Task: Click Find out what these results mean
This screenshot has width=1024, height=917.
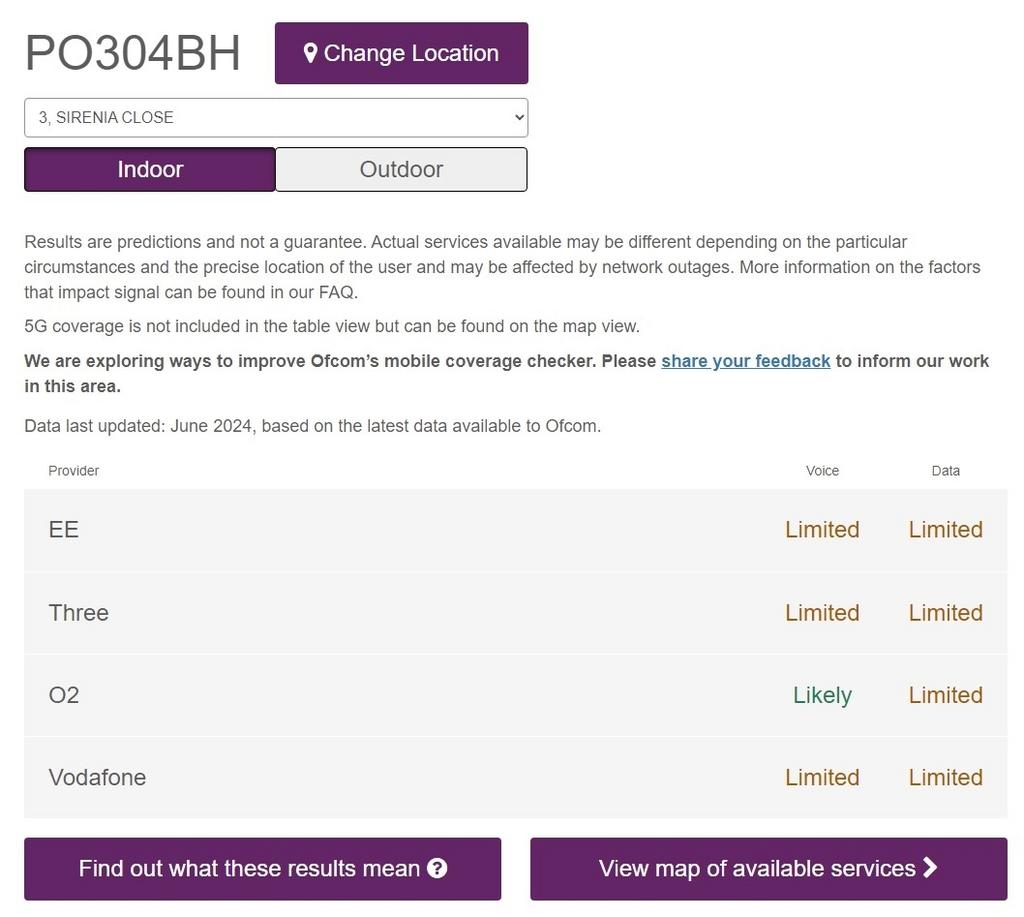Action: (262, 868)
